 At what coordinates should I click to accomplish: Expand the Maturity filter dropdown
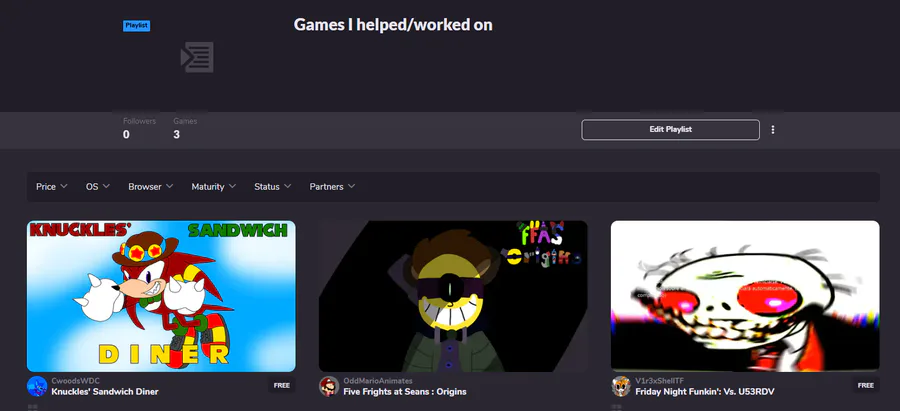[x=214, y=187]
